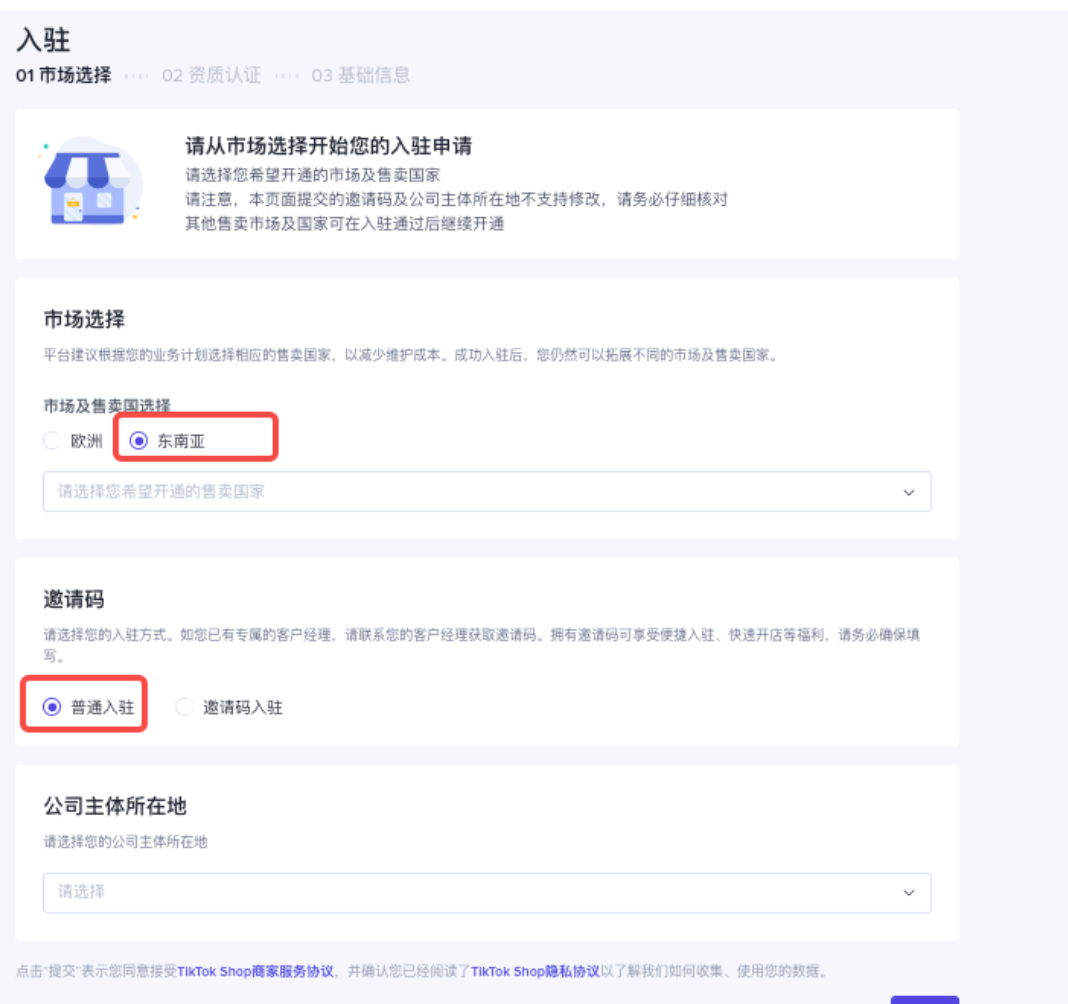Open the company location 请选择 dropdown
Viewport: 1068px width, 1004px height.
coord(487,892)
